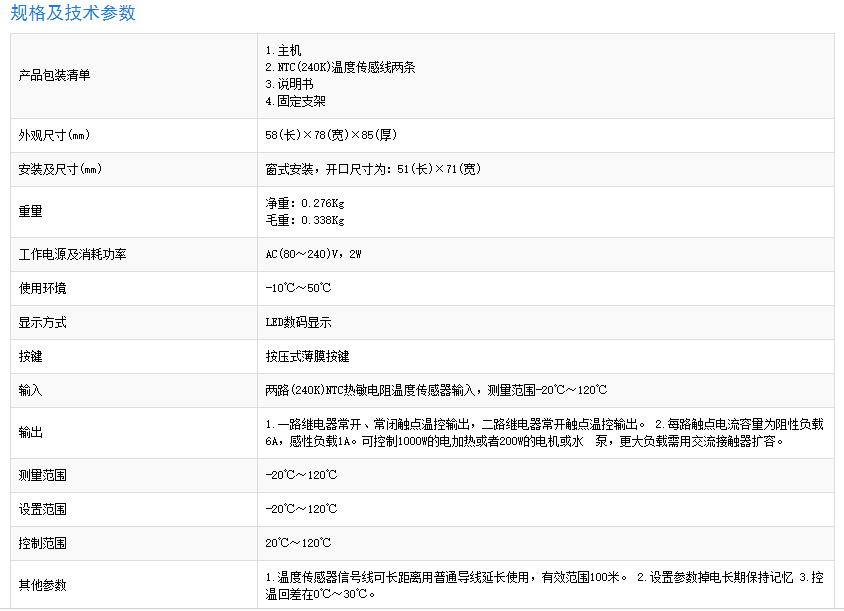844x611 pixels.
Task: Click the 窗式安装 opening size text
Action: coord(373,169)
